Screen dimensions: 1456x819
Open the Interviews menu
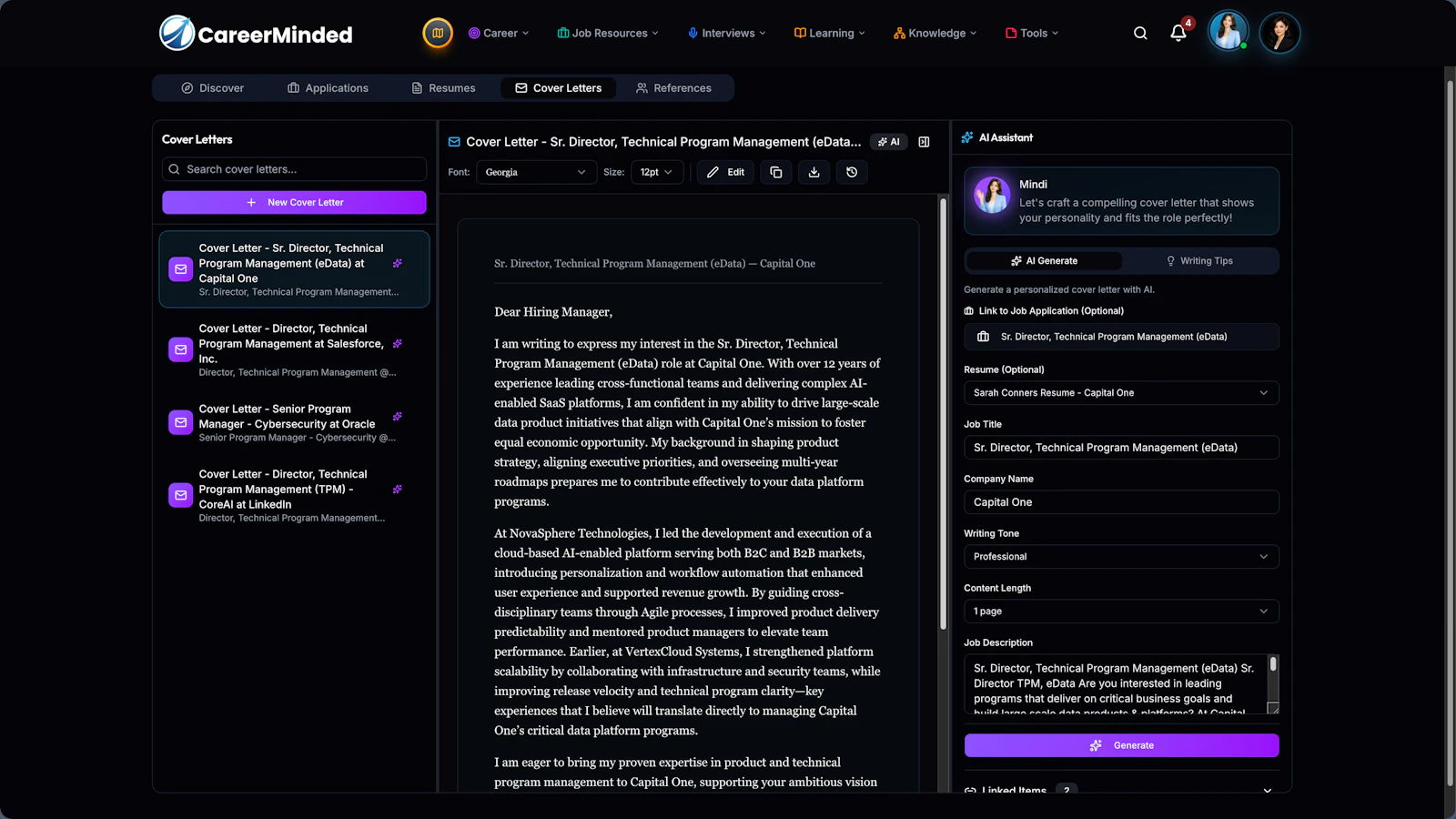726,33
